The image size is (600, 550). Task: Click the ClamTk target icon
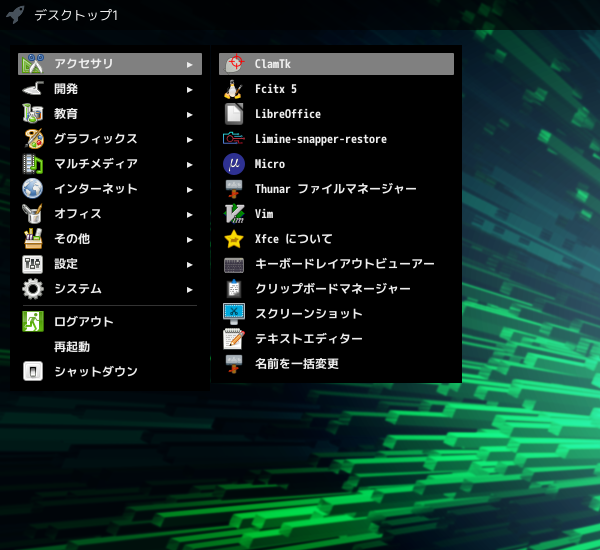[x=234, y=64]
